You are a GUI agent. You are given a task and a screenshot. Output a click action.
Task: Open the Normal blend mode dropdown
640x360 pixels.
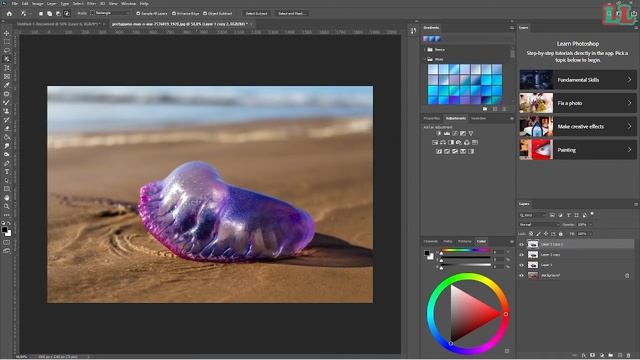[539, 224]
